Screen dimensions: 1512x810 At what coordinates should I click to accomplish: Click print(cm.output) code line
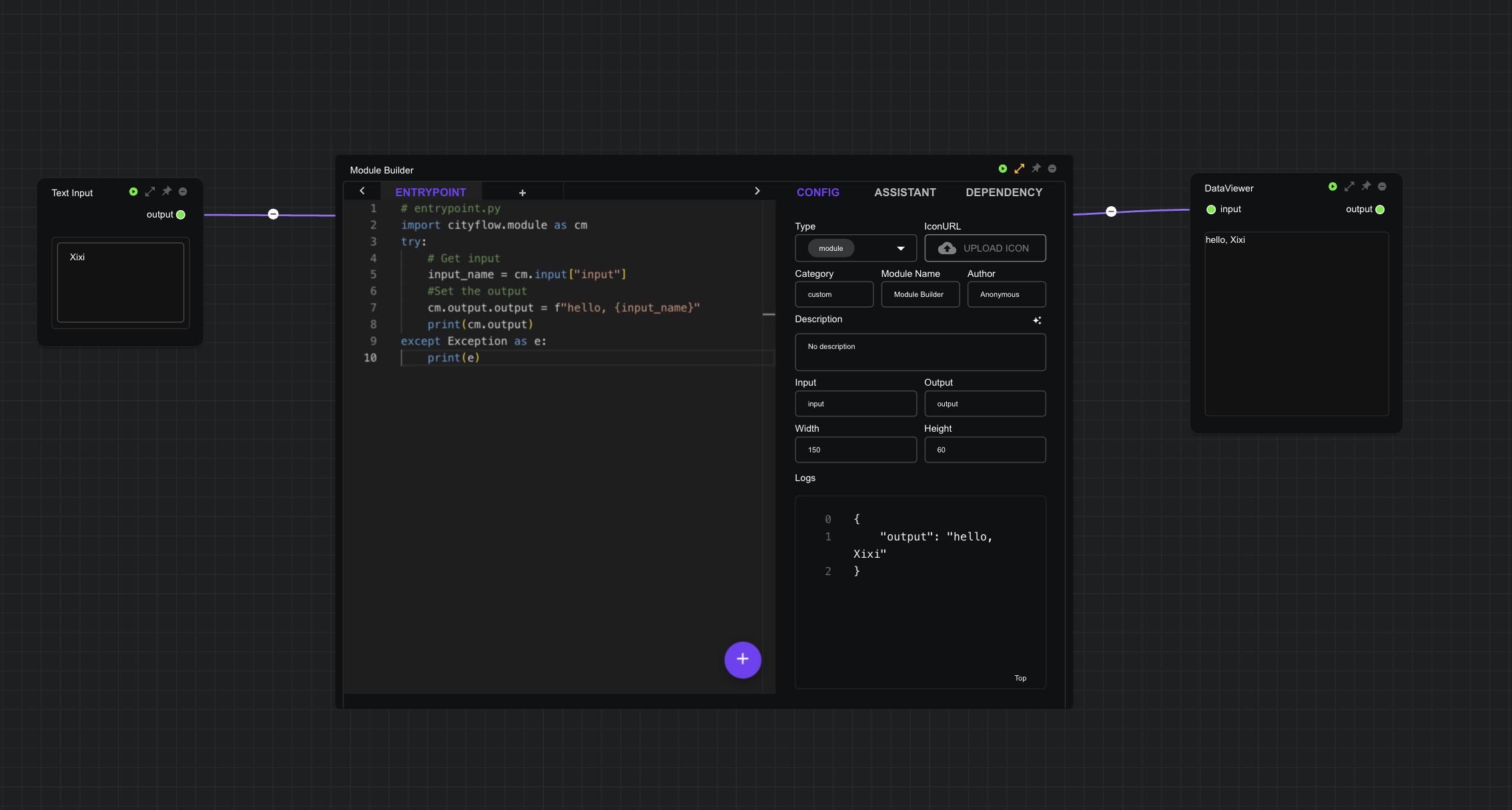(480, 325)
